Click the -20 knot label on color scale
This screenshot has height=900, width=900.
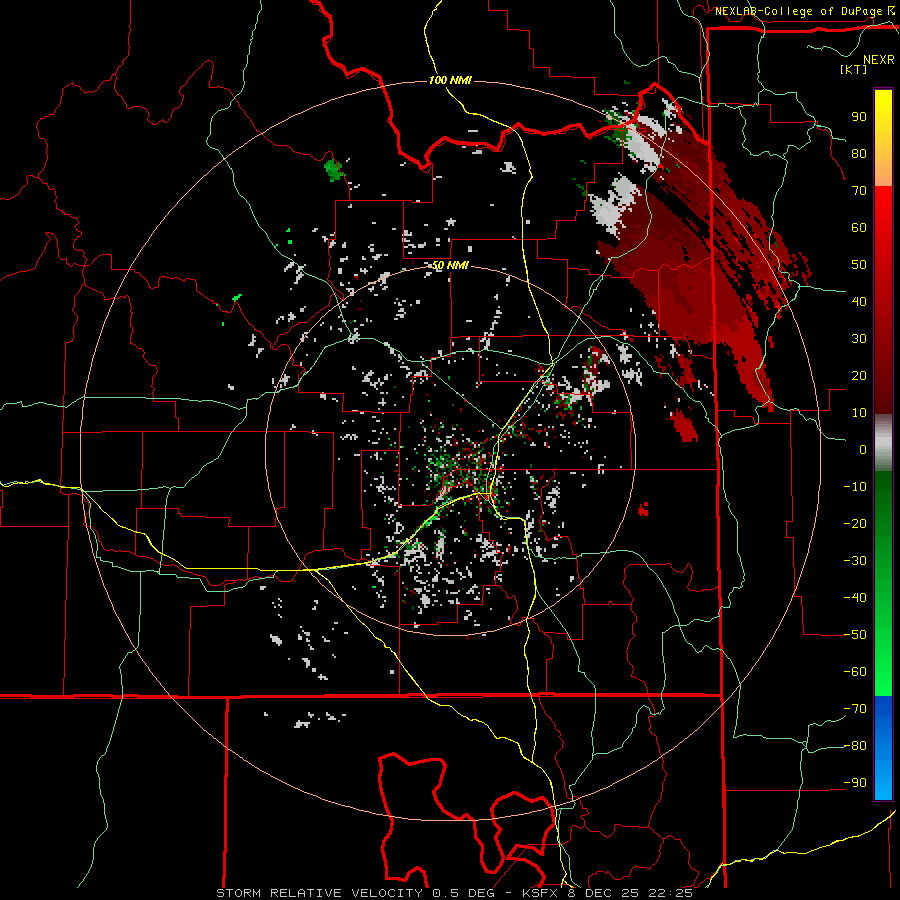(x=855, y=523)
